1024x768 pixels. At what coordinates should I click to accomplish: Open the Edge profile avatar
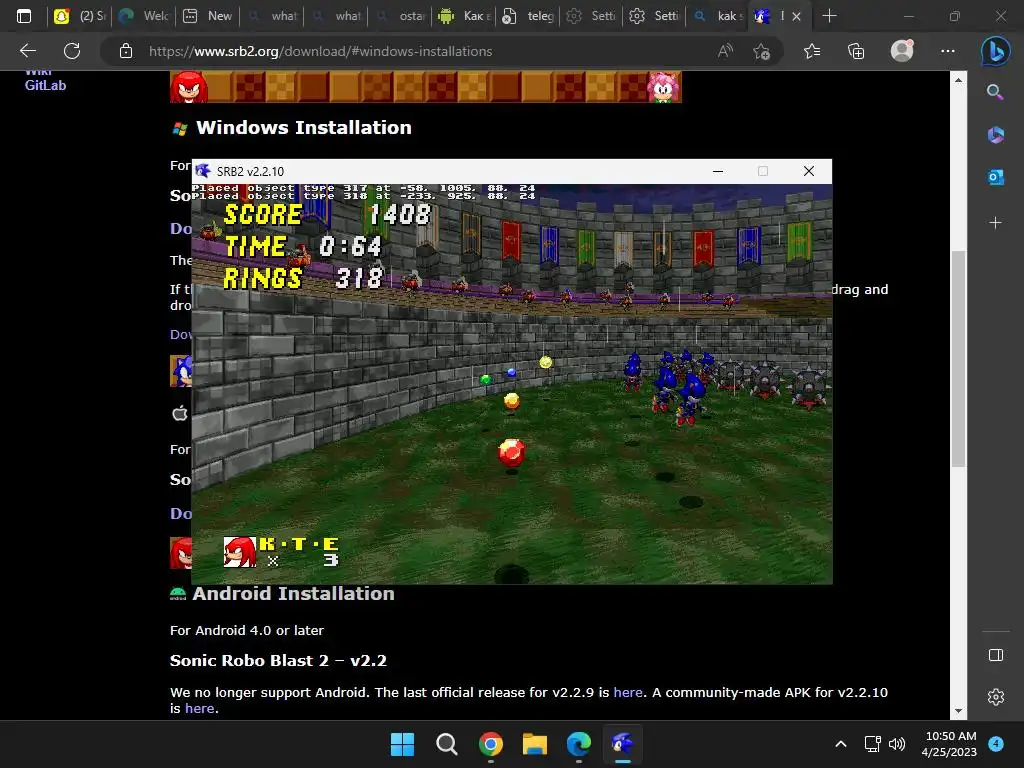902,50
